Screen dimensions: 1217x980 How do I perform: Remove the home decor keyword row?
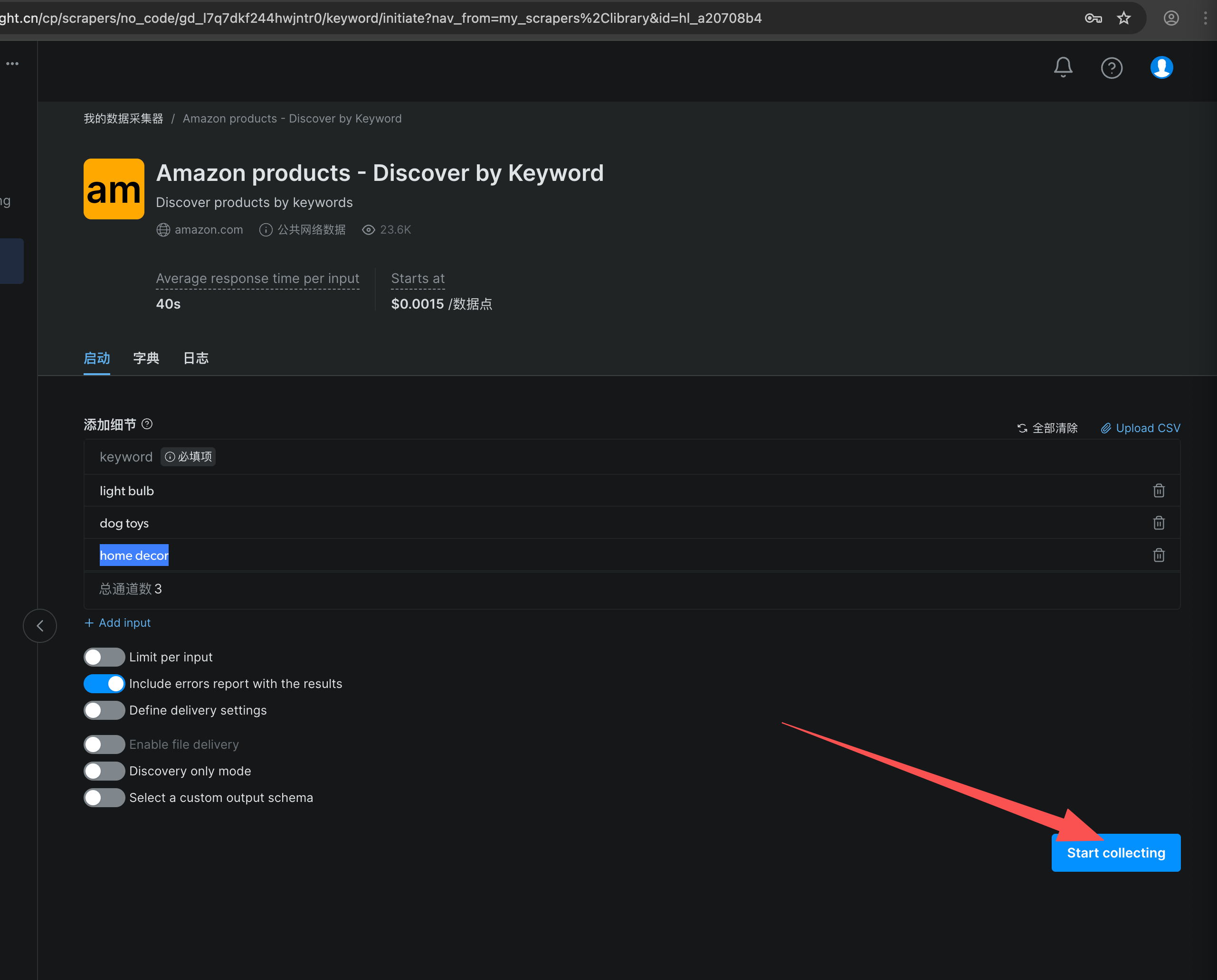coord(1158,555)
